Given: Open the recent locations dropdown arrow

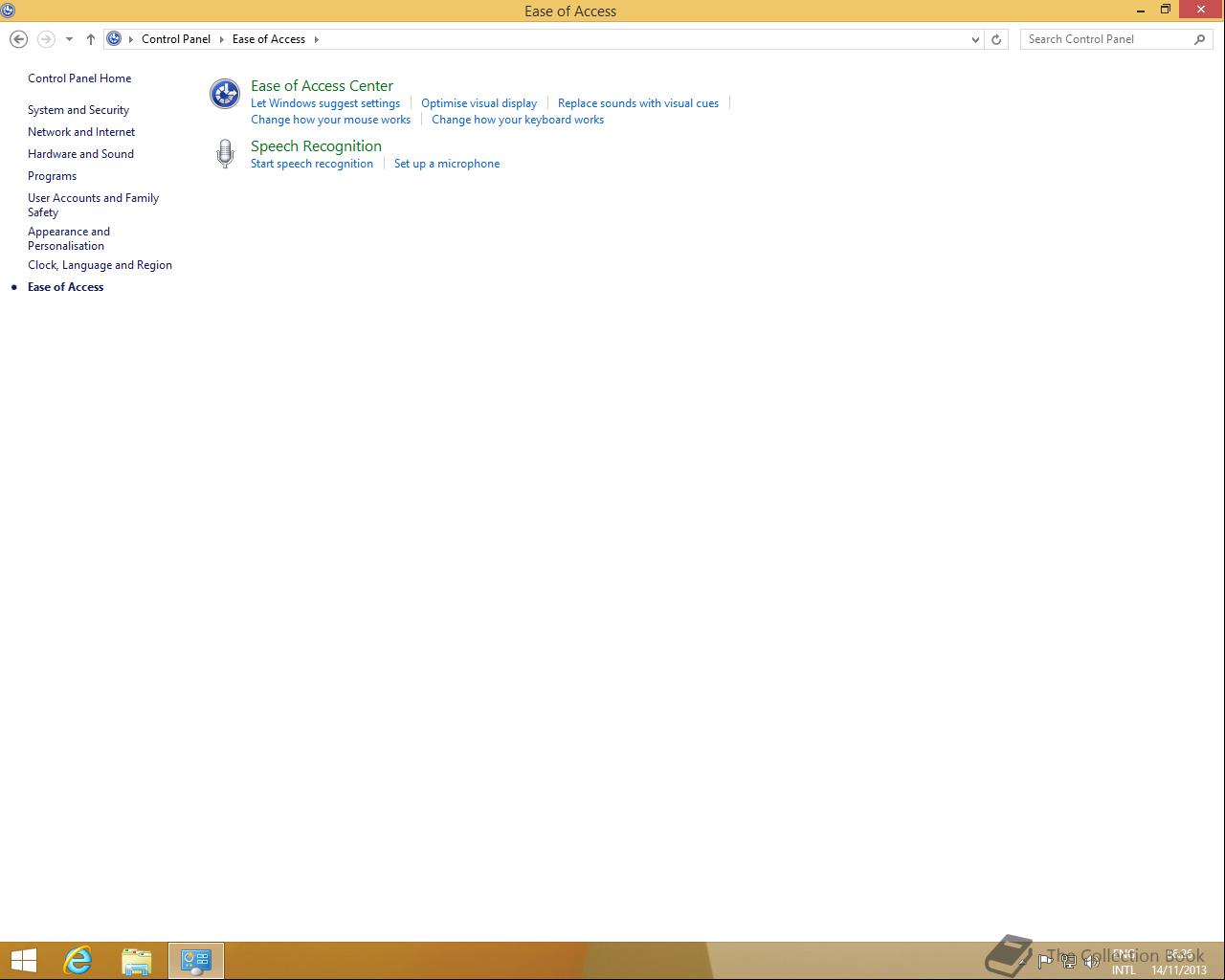Looking at the screenshot, I should tap(69, 39).
